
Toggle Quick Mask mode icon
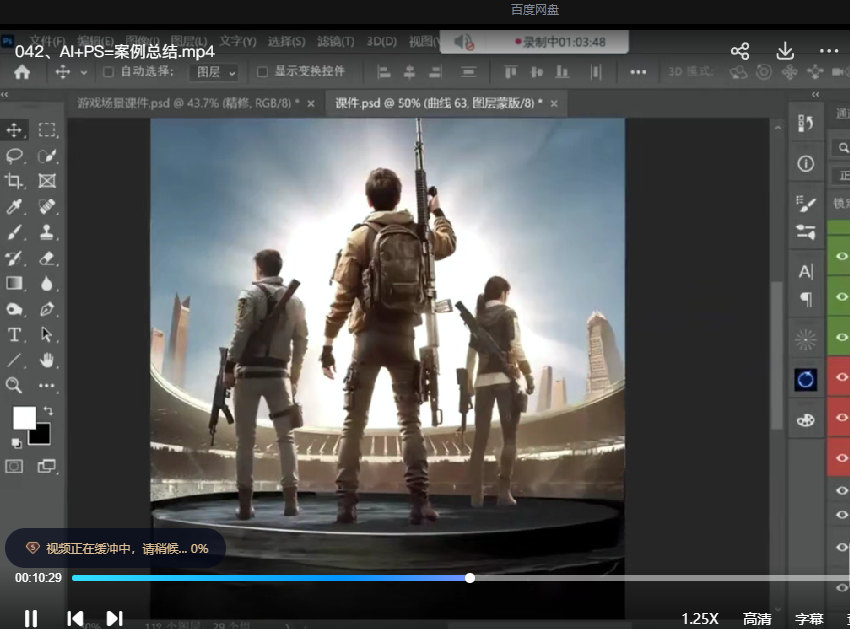(x=14, y=466)
